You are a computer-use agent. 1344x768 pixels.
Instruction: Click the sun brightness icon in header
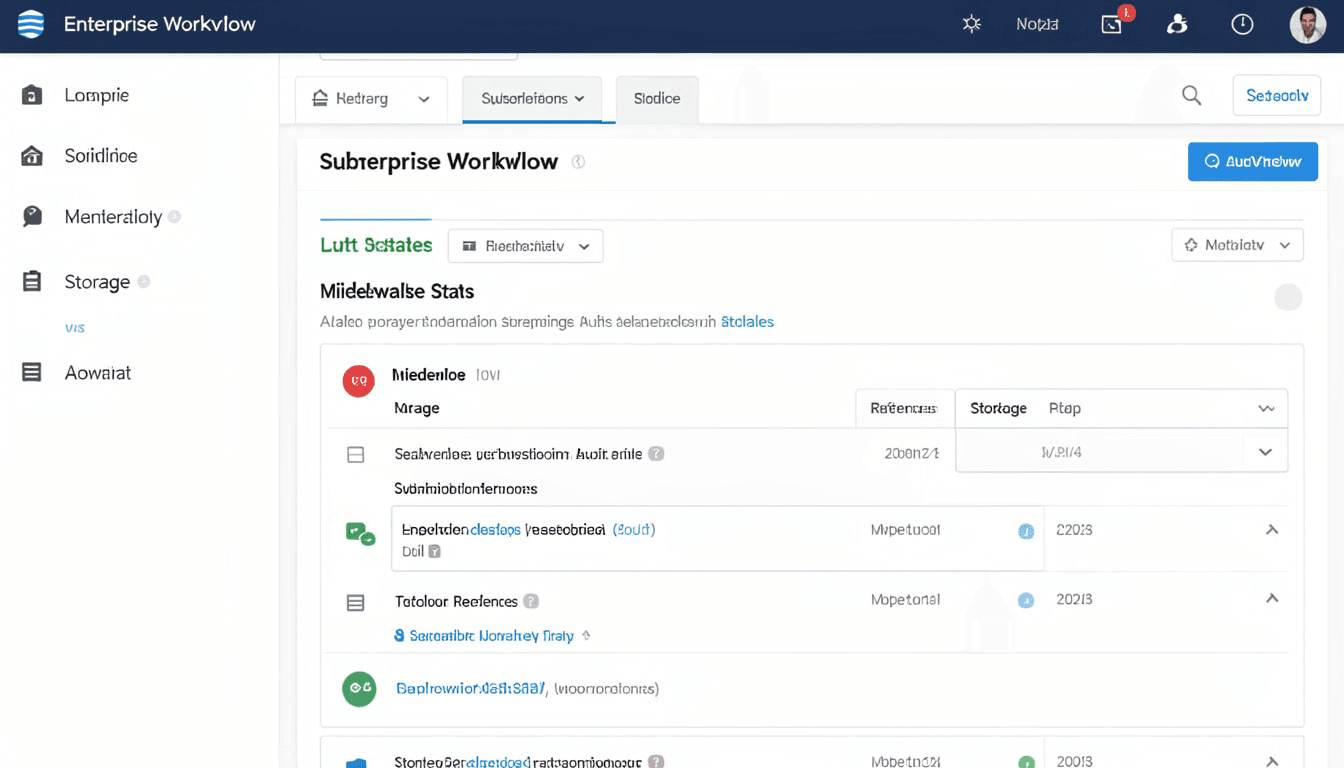coord(971,24)
